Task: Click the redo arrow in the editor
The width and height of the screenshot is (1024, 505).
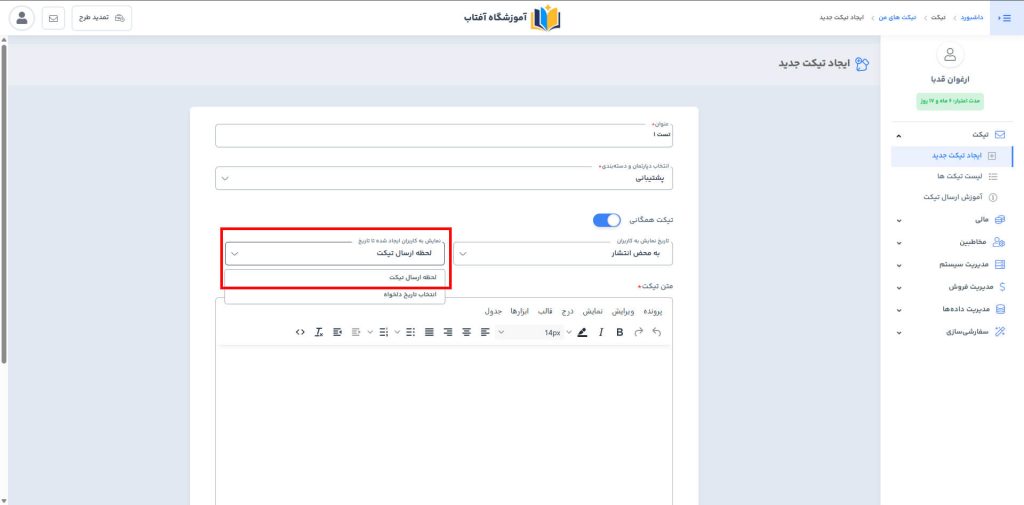Action: [638, 332]
